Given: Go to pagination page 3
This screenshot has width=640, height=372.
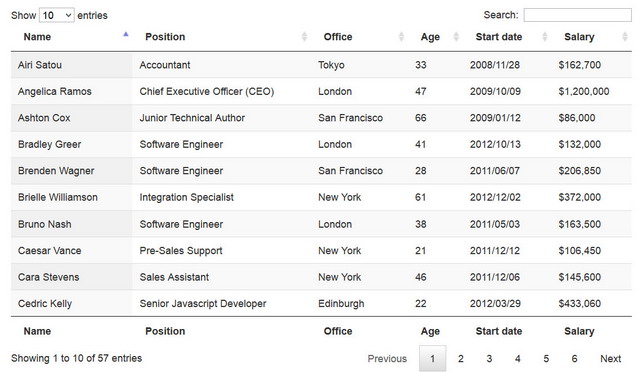Looking at the screenshot, I should pos(489,359).
